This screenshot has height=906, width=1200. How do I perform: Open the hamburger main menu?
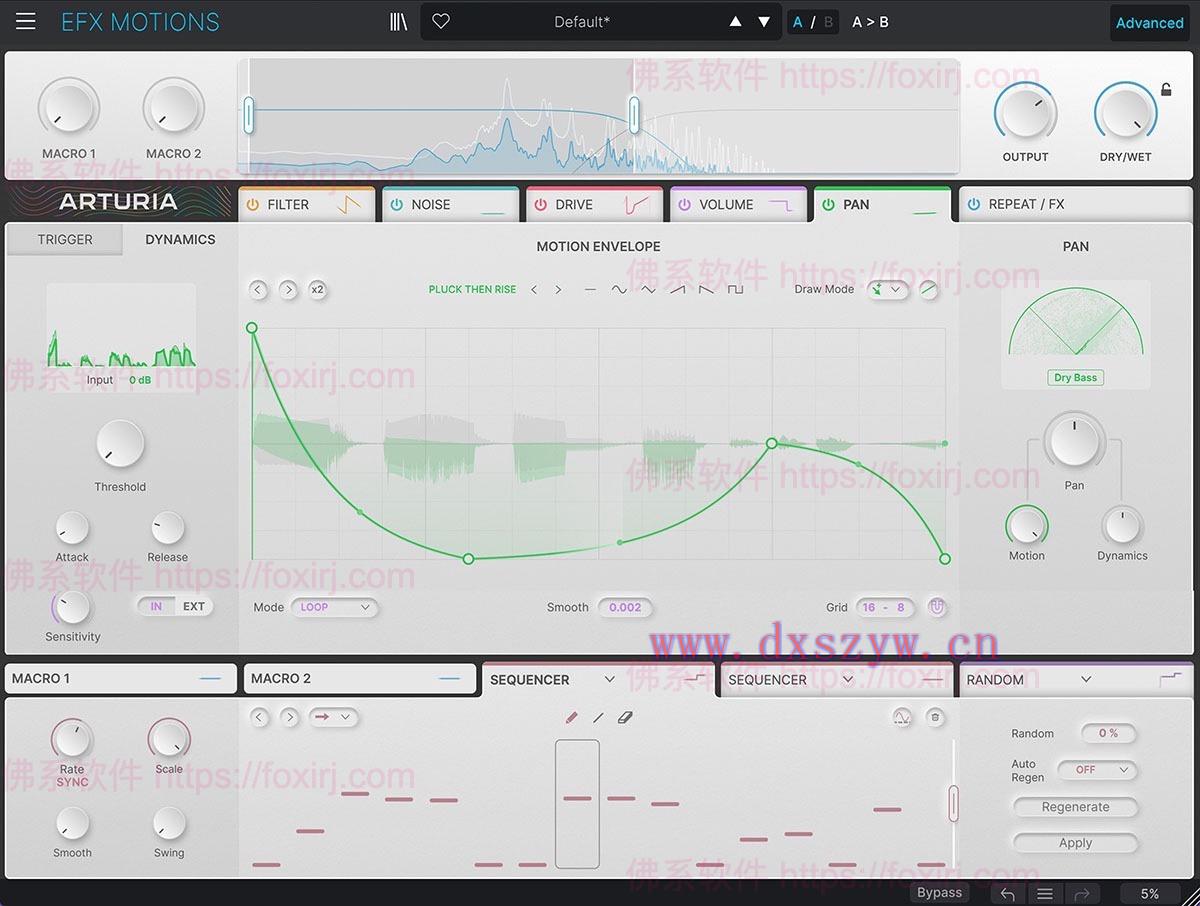26,22
